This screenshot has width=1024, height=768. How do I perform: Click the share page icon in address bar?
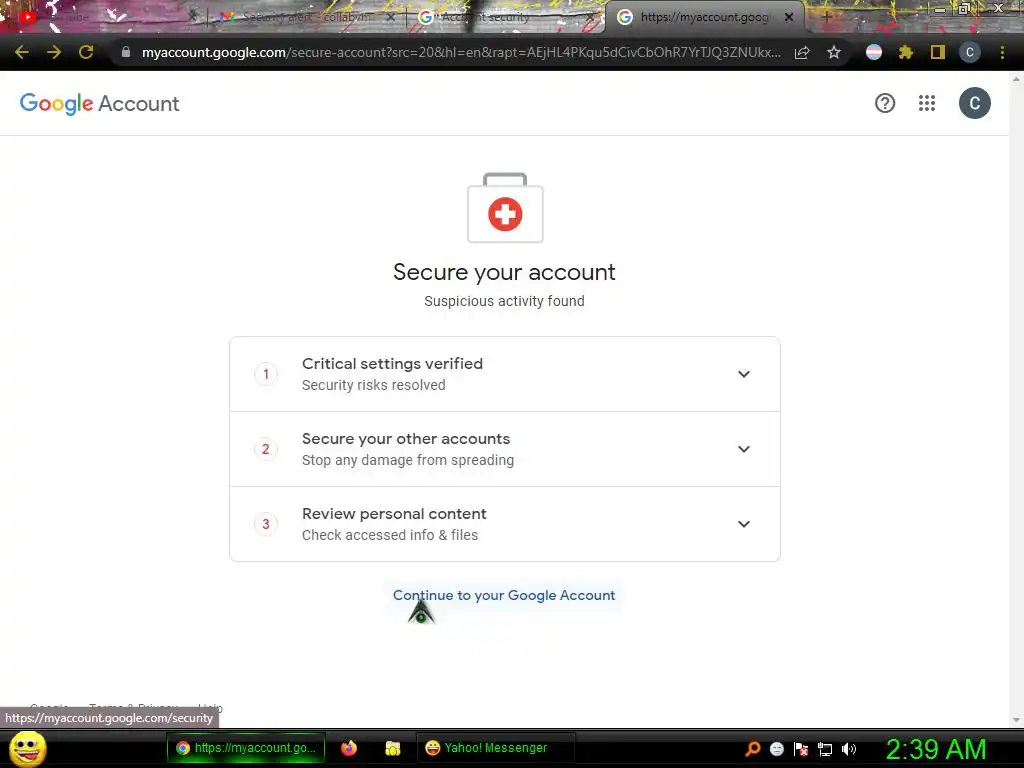point(802,52)
